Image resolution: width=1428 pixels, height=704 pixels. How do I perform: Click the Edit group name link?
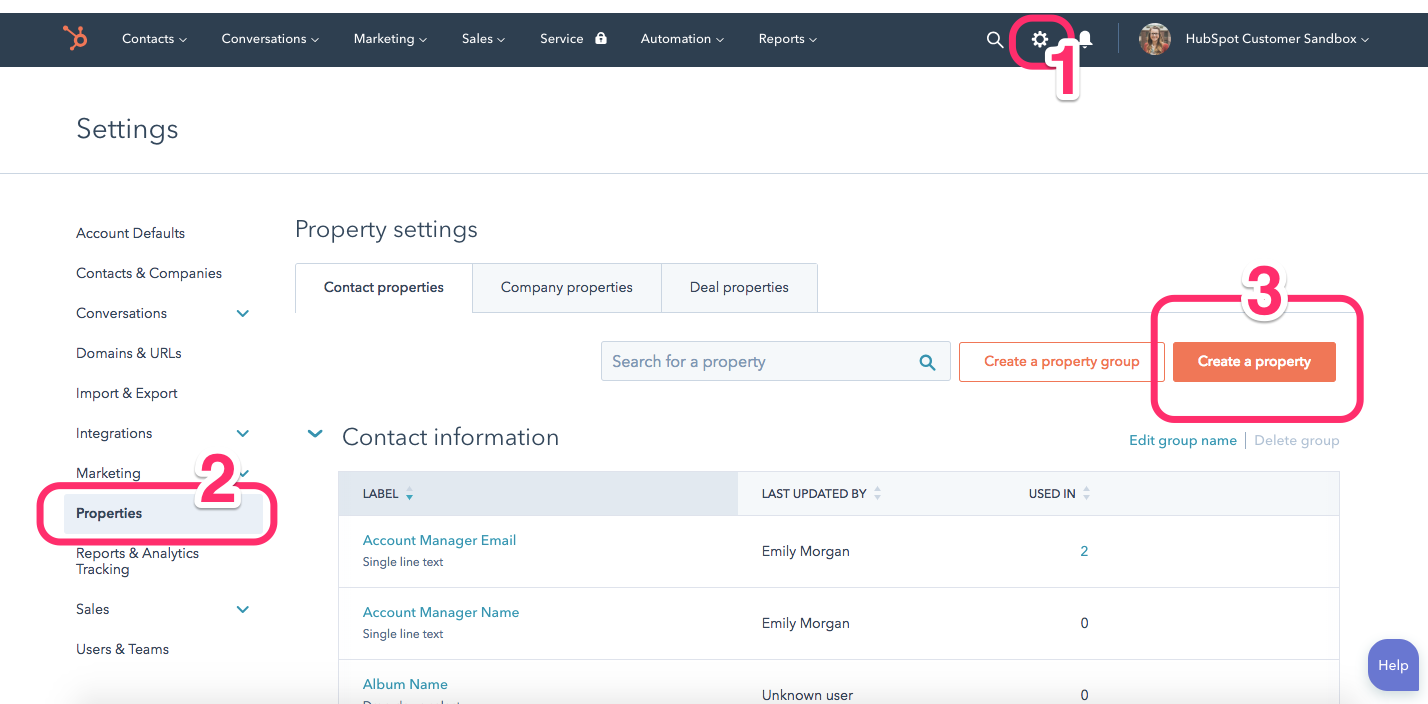click(x=1183, y=440)
